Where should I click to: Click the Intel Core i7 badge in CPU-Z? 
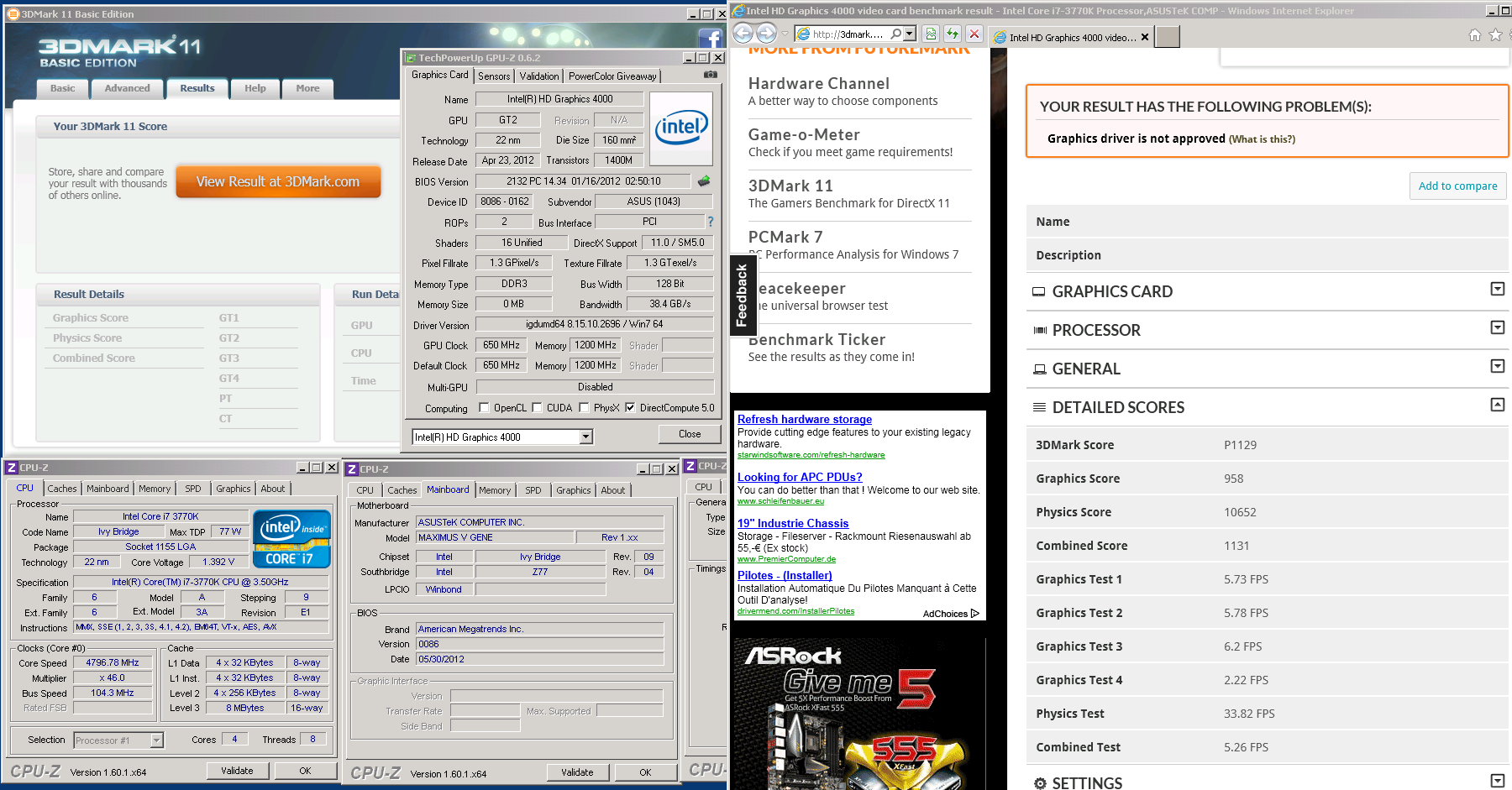(x=291, y=539)
